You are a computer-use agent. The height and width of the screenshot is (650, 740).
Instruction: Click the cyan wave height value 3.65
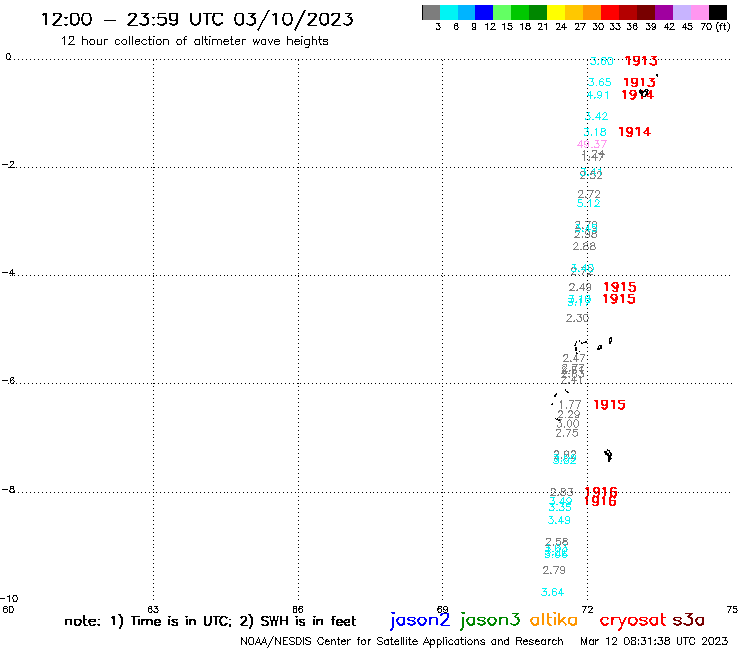pyautogui.click(x=600, y=82)
